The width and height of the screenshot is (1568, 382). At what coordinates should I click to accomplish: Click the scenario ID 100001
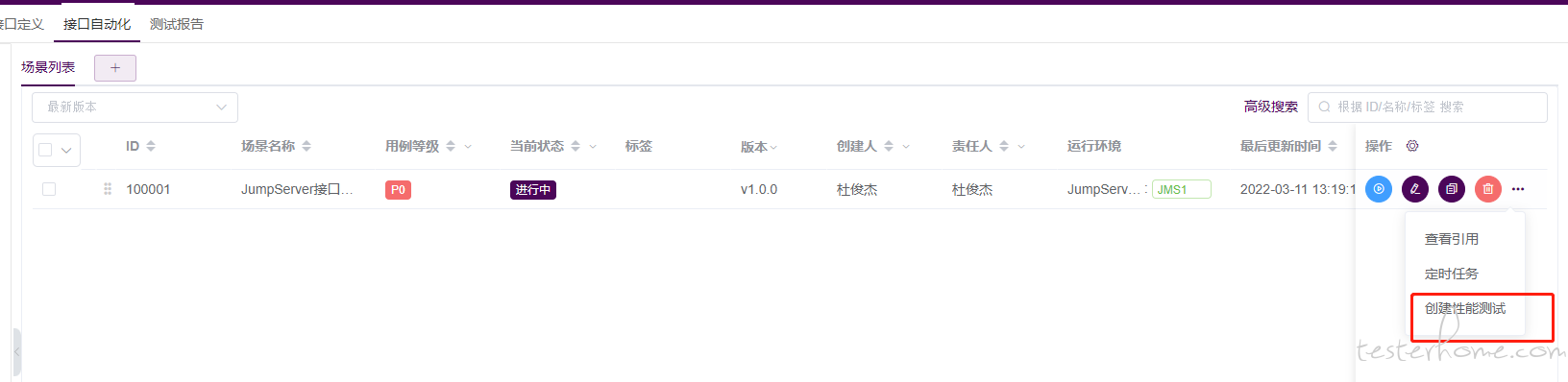point(148,189)
